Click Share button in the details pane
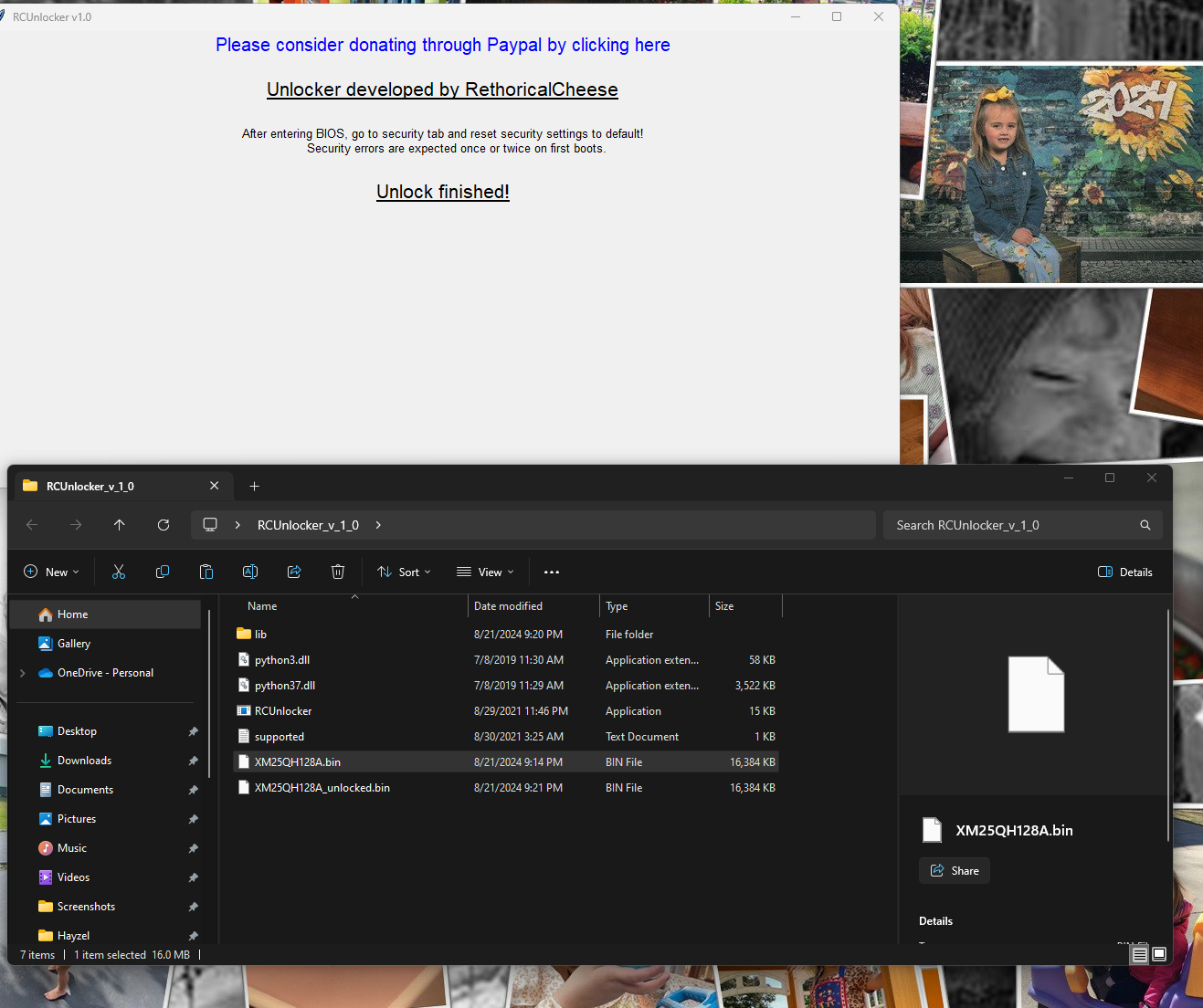The width and height of the screenshot is (1203, 1008). pyautogui.click(x=954, y=871)
